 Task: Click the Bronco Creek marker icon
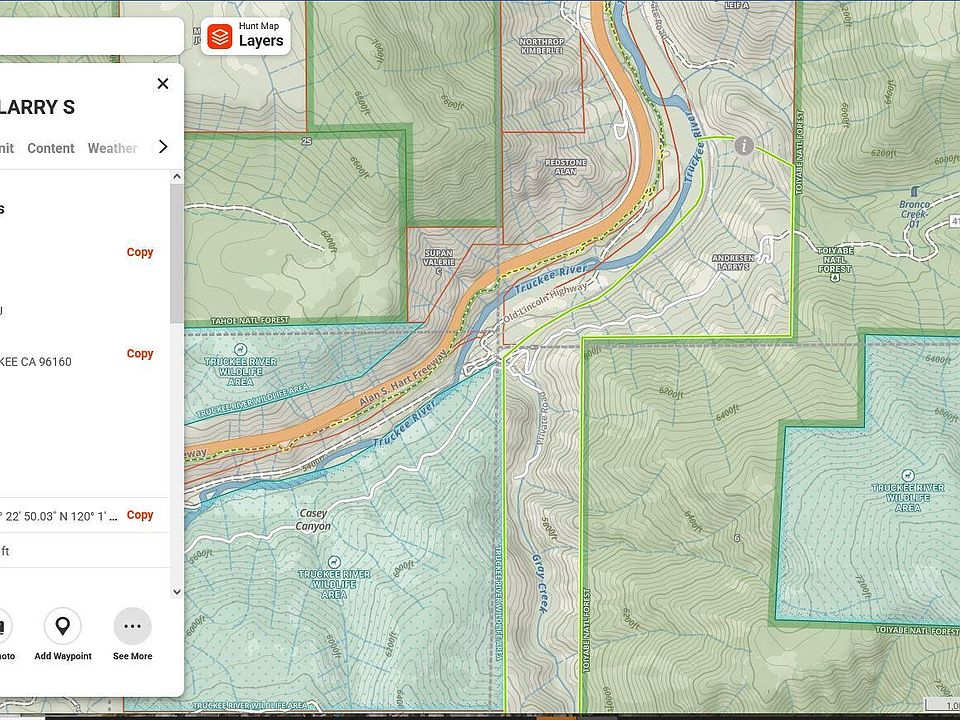[913, 192]
